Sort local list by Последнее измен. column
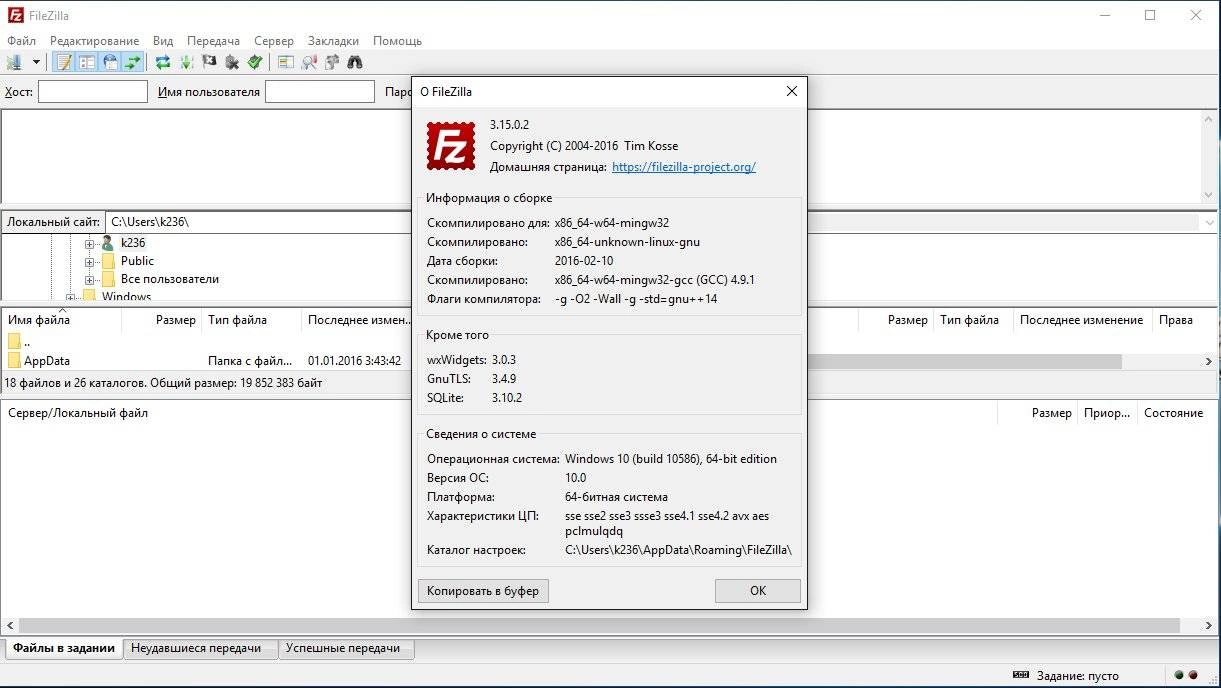The height and width of the screenshot is (688, 1221). [357, 320]
